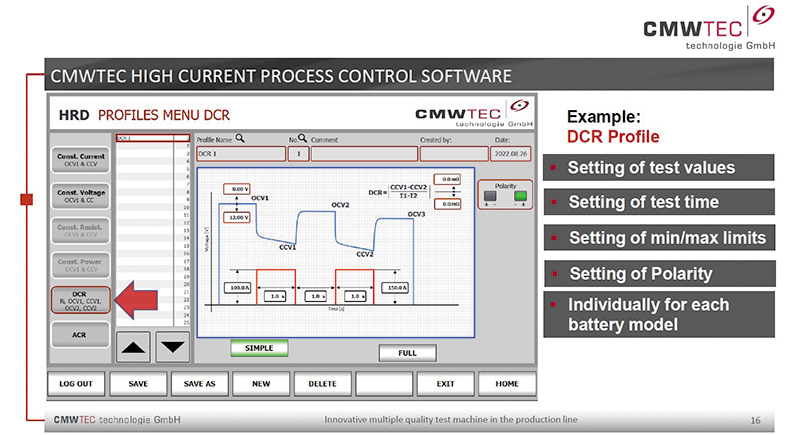This screenshot has width=800, height=435.
Task: Click the 'PROFILES MENU DCR' title text
Action: tap(164, 115)
